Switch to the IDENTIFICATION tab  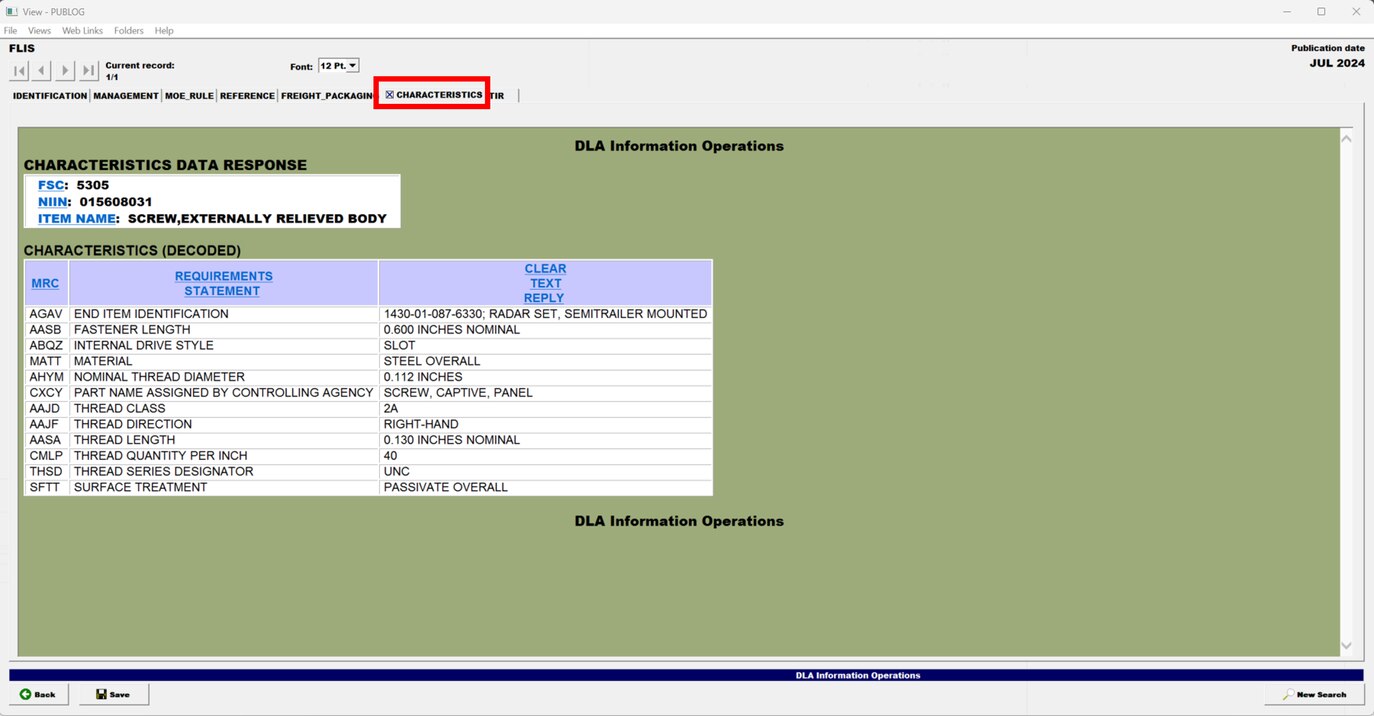[50, 96]
